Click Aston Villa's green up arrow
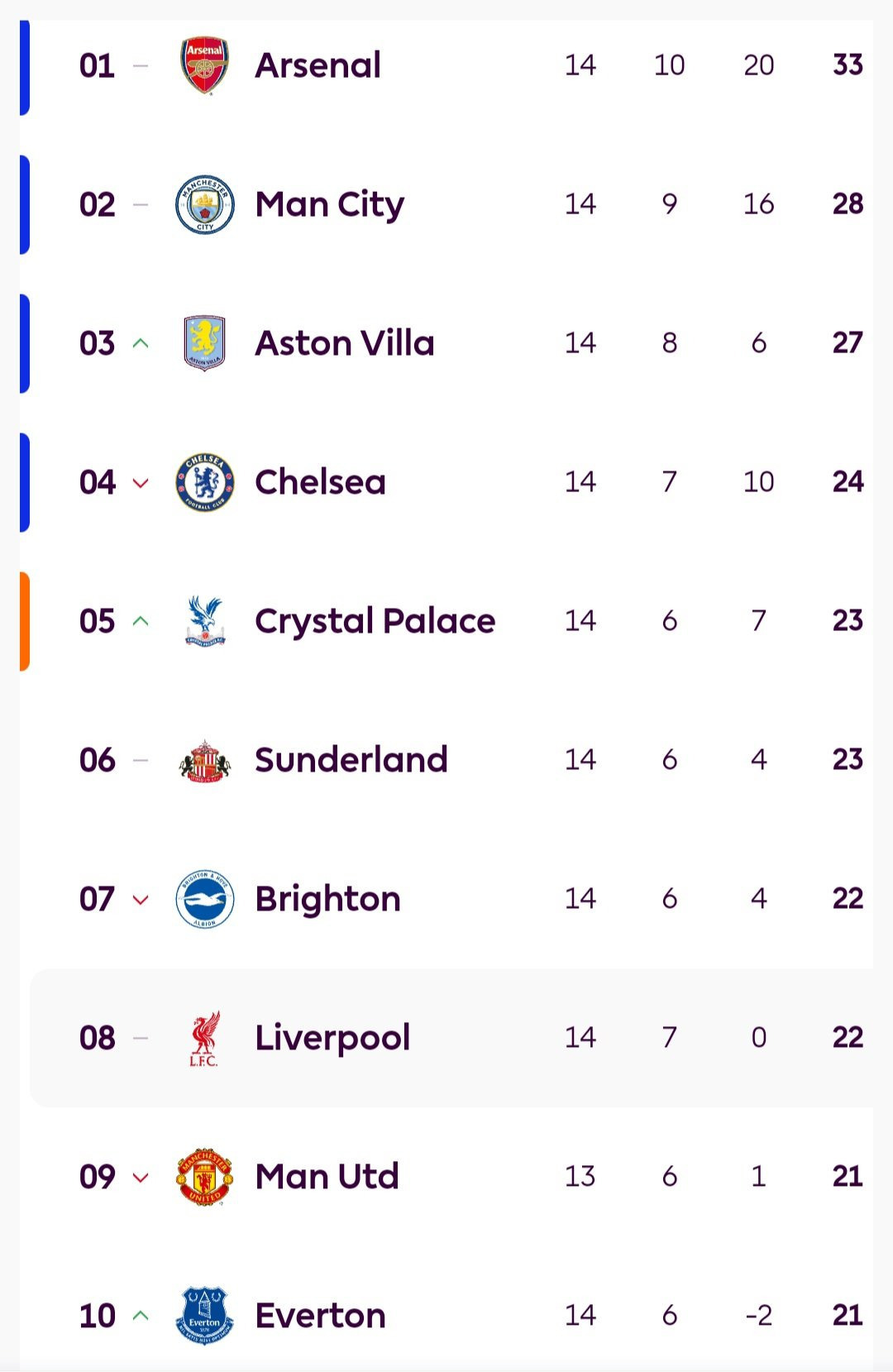893x1372 pixels. point(141,343)
